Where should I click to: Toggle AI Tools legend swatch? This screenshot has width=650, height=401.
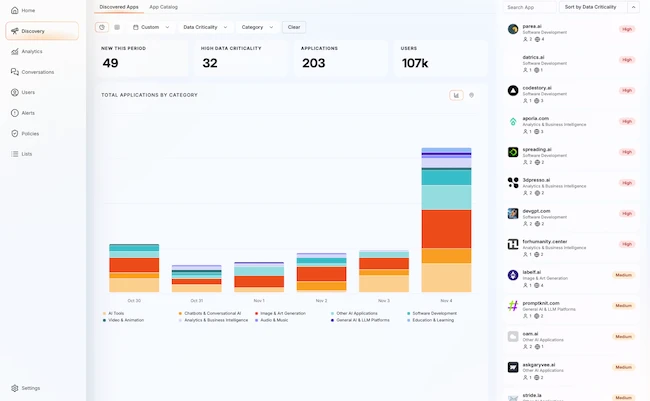[104, 314]
